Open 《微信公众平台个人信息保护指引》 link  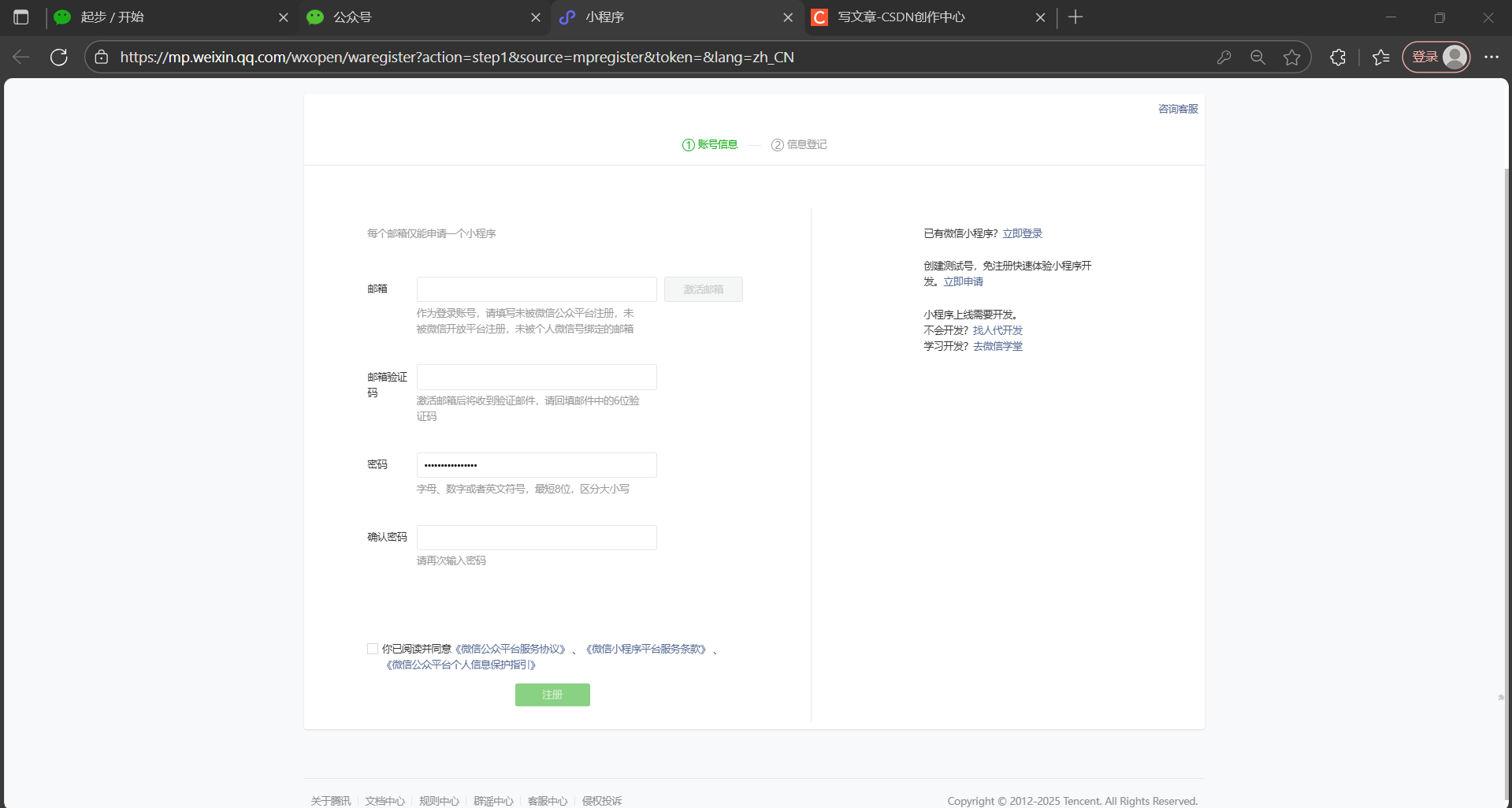click(461, 665)
